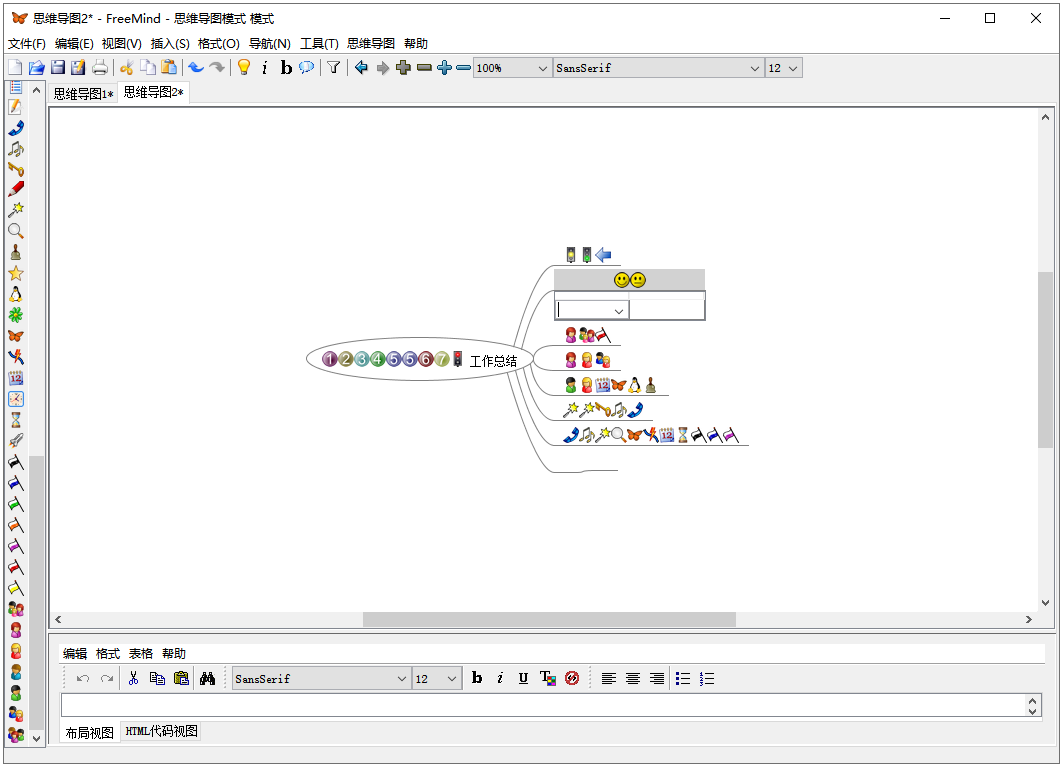Toggle bold in the note editor toolbar
The width and height of the screenshot is (1064, 767).
point(477,678)
